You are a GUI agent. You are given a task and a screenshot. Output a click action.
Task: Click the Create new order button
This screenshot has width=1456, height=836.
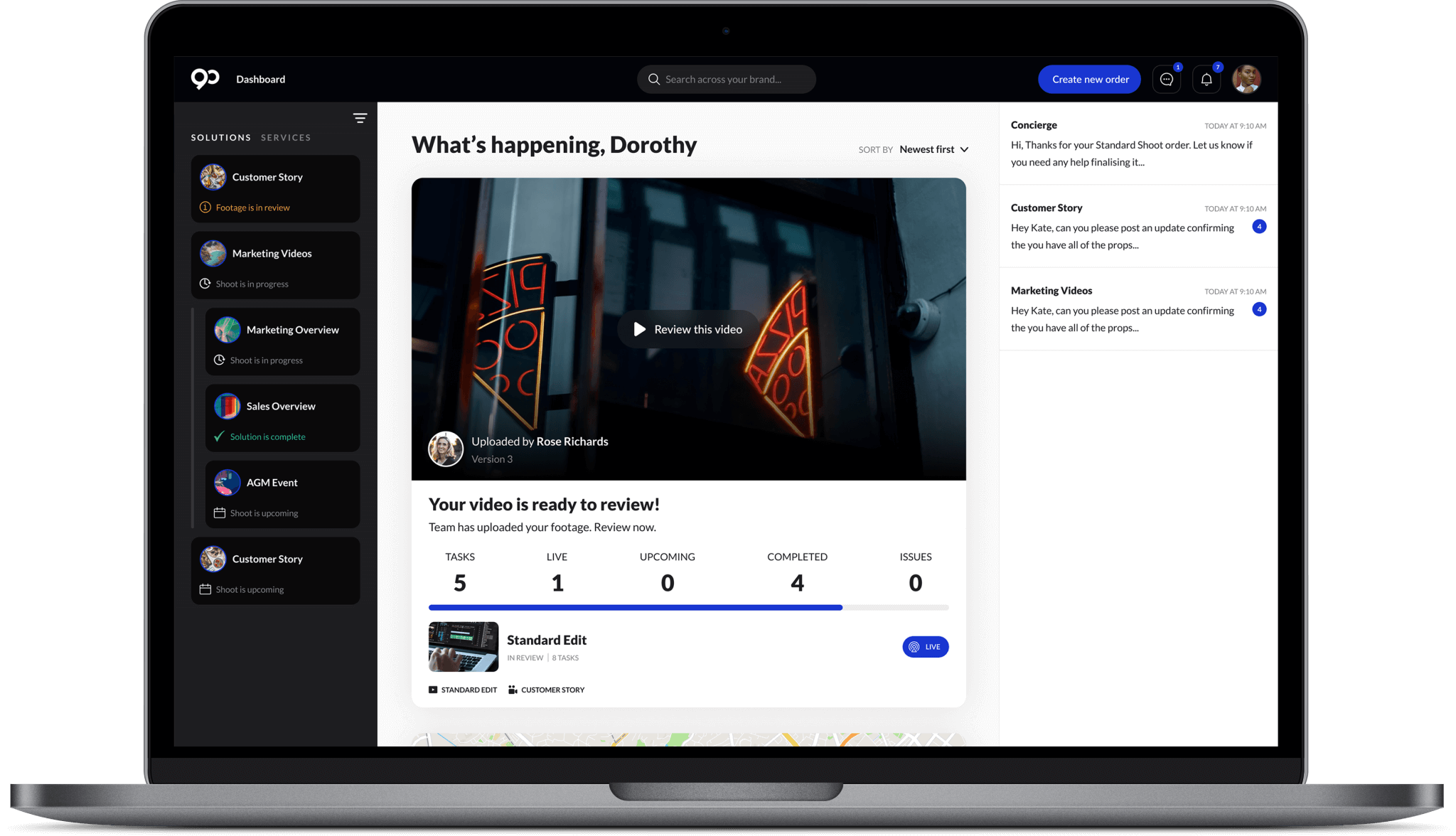[1089, 79]
